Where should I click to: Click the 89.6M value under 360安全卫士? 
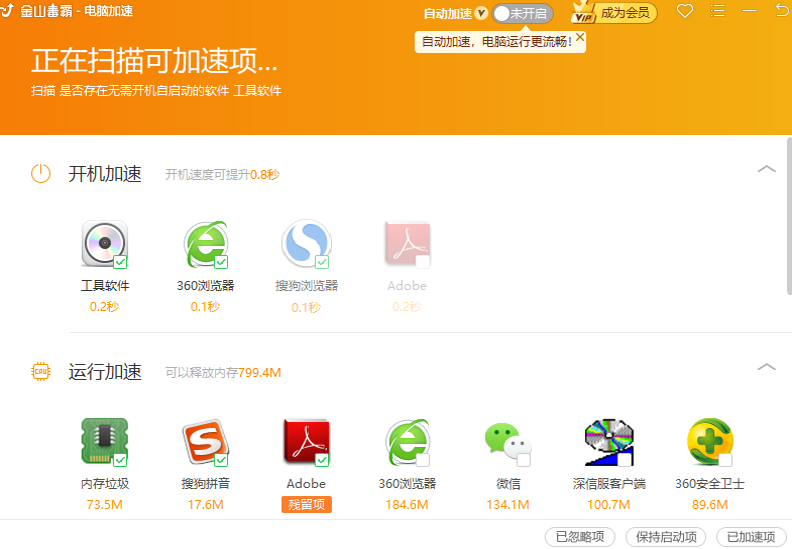(710, 505)
